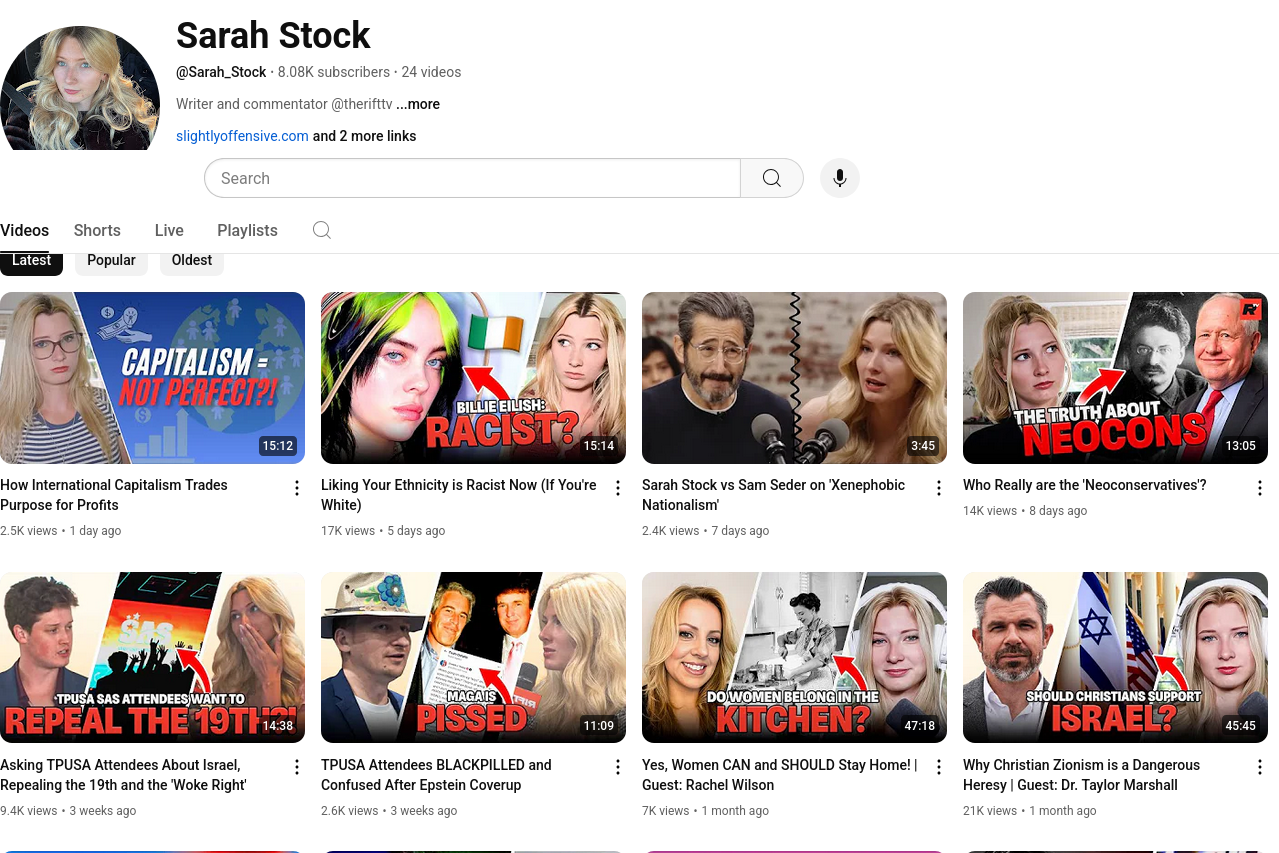Open 'MAGA is Pissed' video thumbnail
Viewport: 1279px width, 853px height.
[x=473, y=657]
